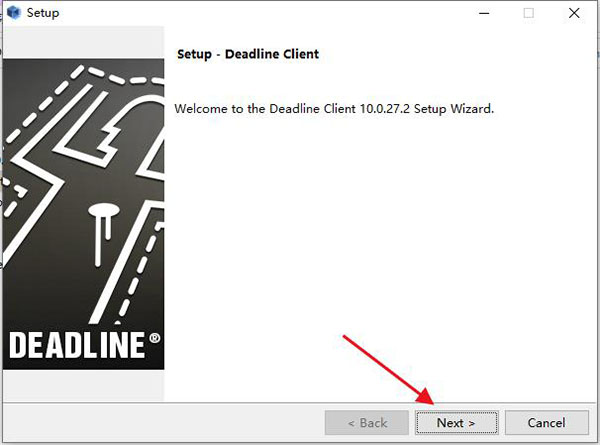Click the Next button to continue setup
The height and width of the screenshot is (445, 600).
point(457,423)
